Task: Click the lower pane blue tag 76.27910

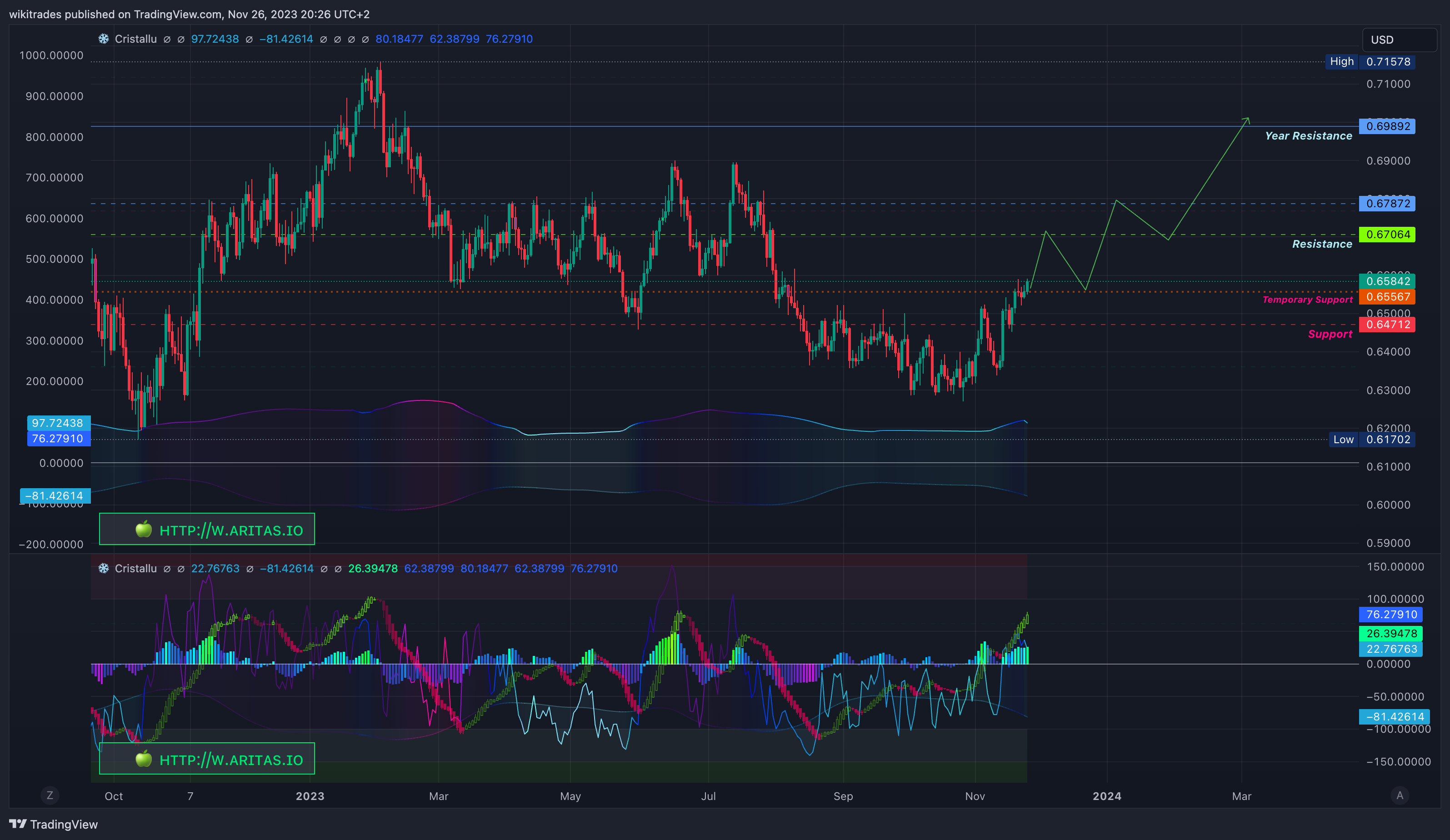Action: [x=1391, y=615]
